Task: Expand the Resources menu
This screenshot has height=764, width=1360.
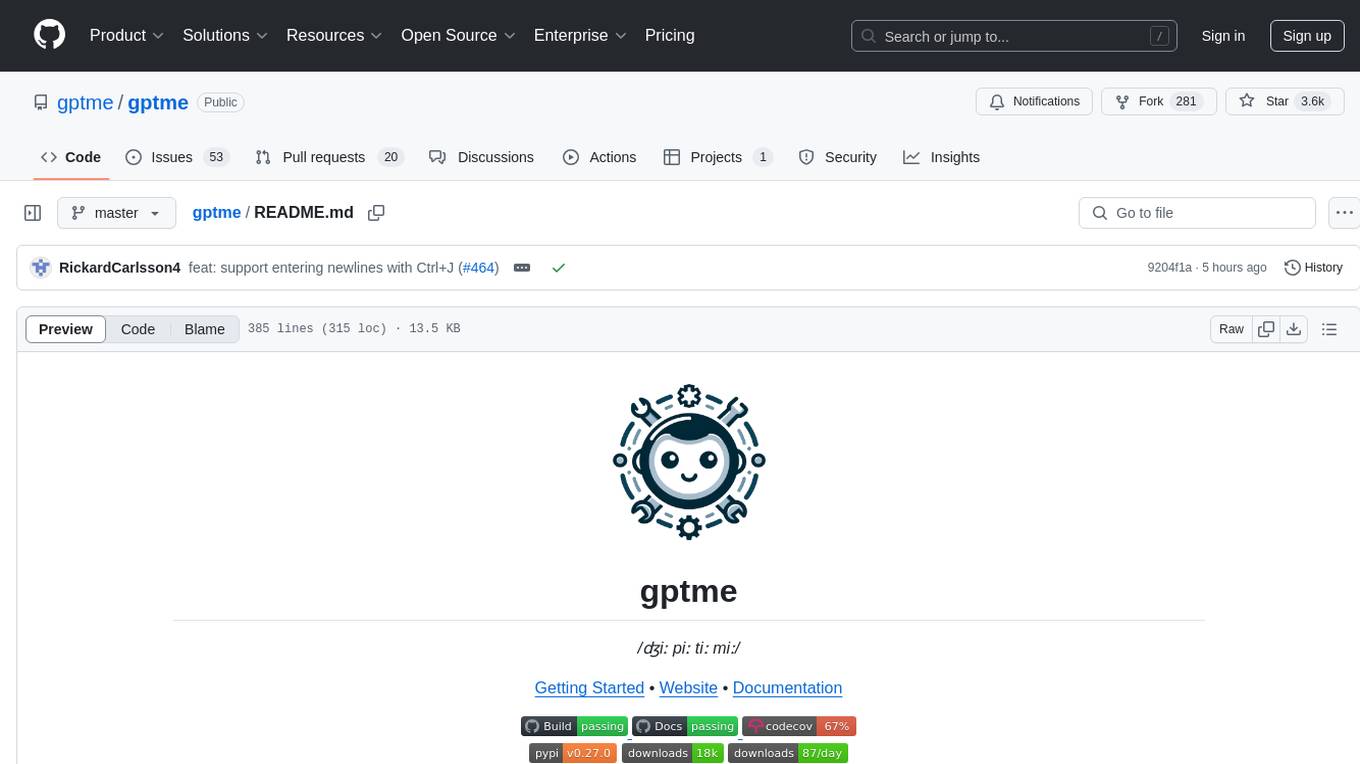Action: [x=334, y=35]
